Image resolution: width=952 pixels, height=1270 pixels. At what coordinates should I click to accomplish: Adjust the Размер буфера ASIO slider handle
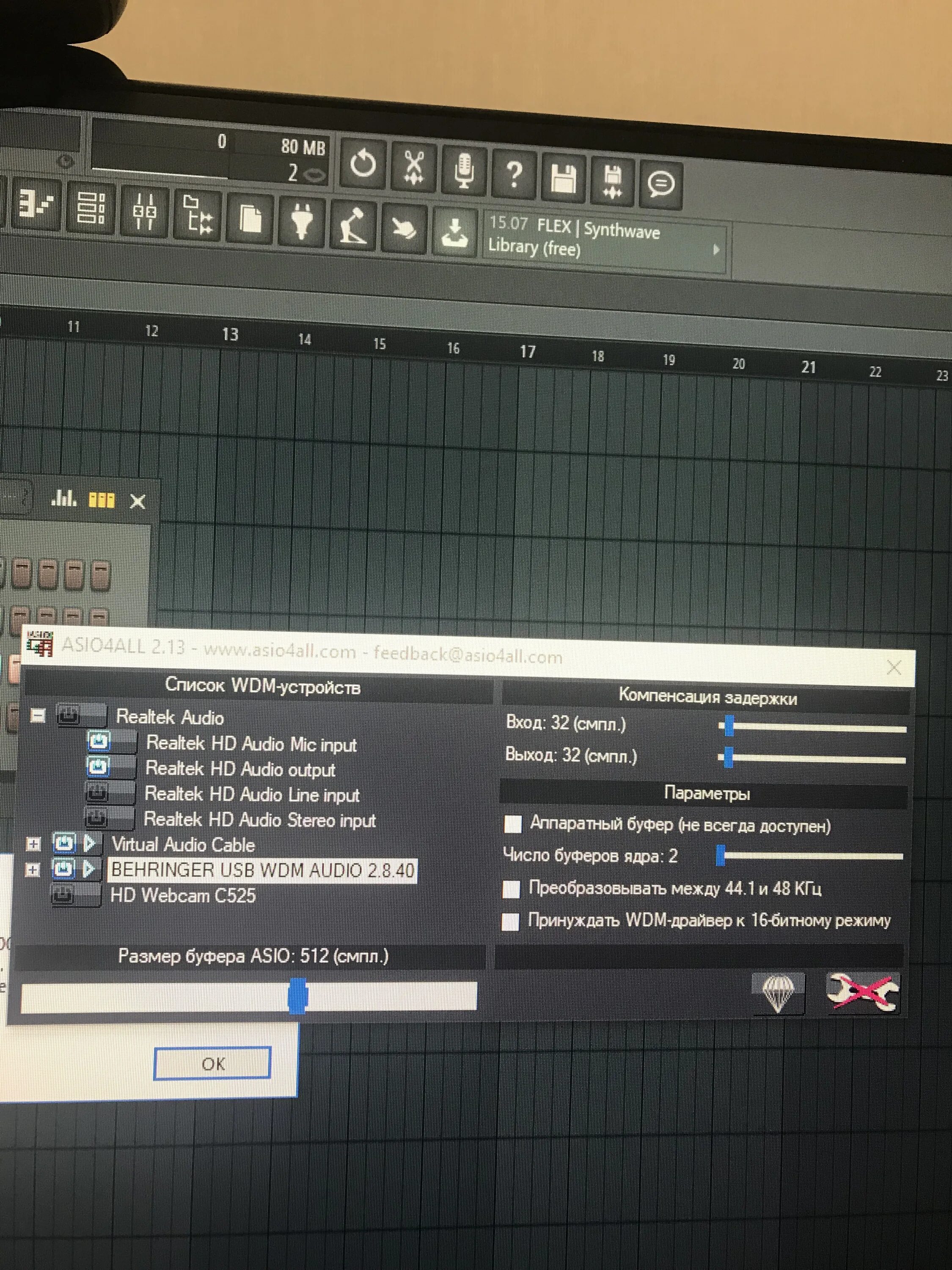(297, 996)
